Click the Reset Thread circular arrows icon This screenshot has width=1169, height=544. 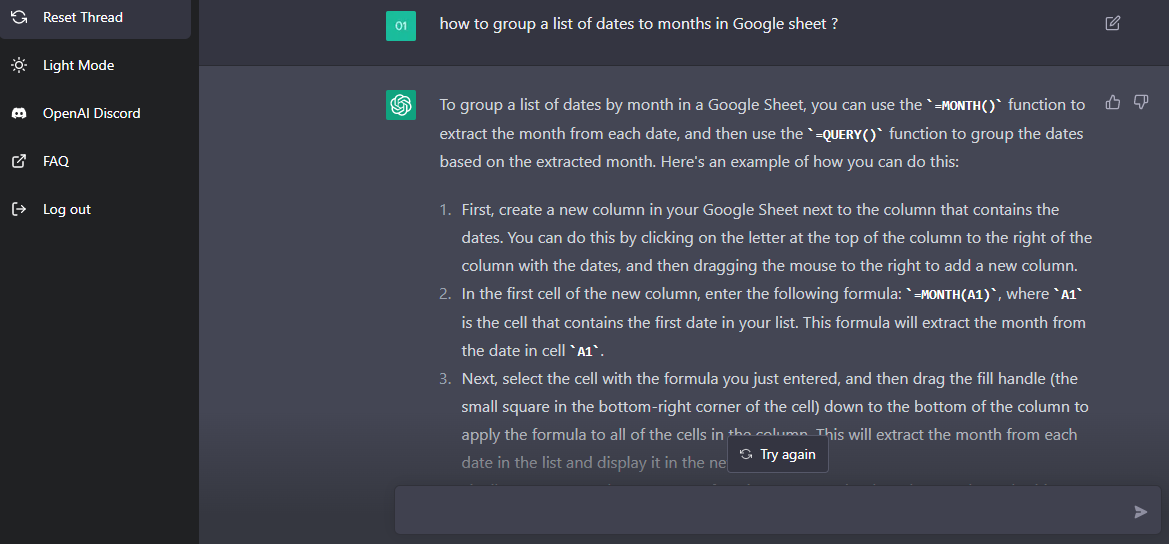tap(18, 17)
